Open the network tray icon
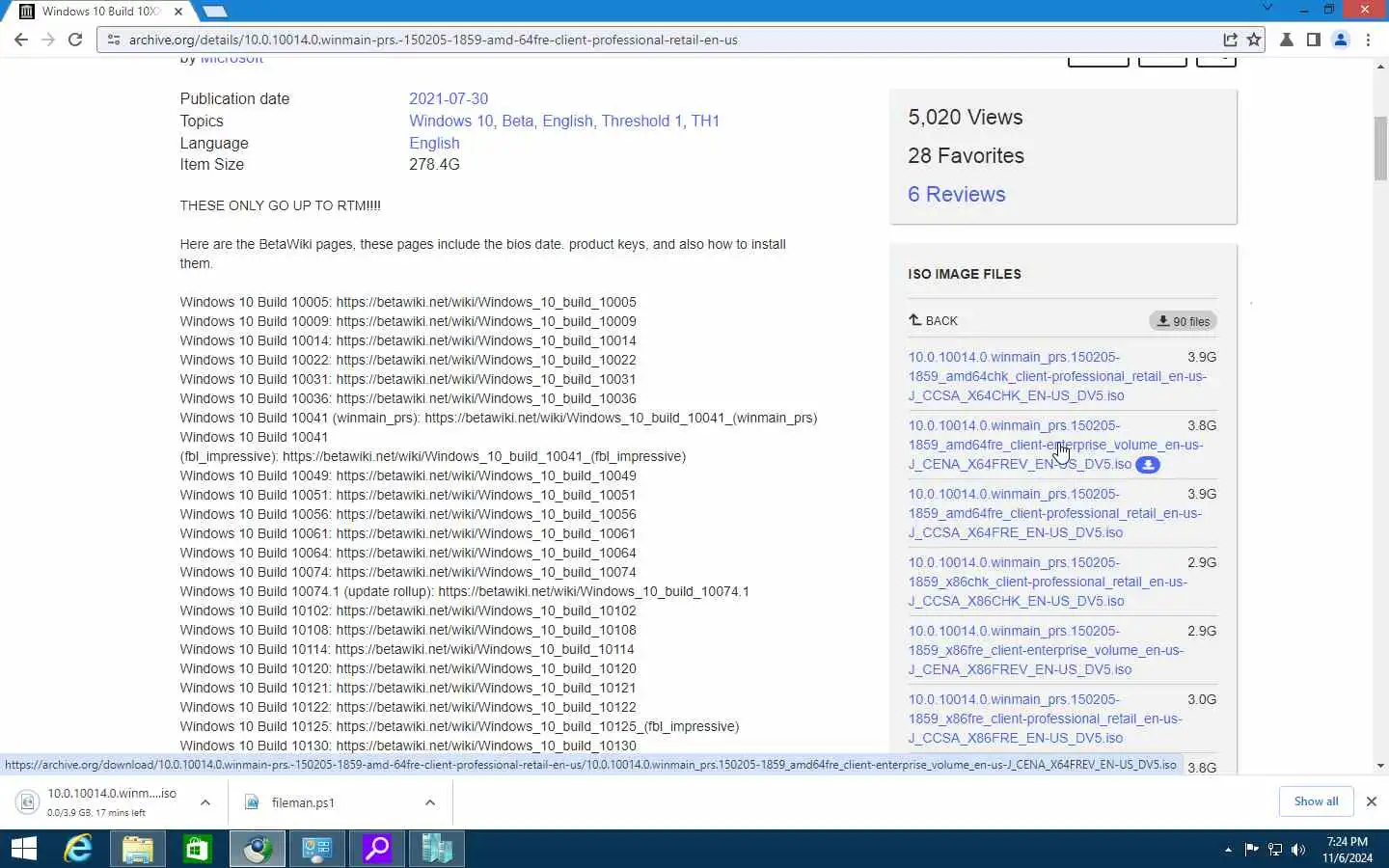Viewport: 1389px width, 868px height. 1275,850
